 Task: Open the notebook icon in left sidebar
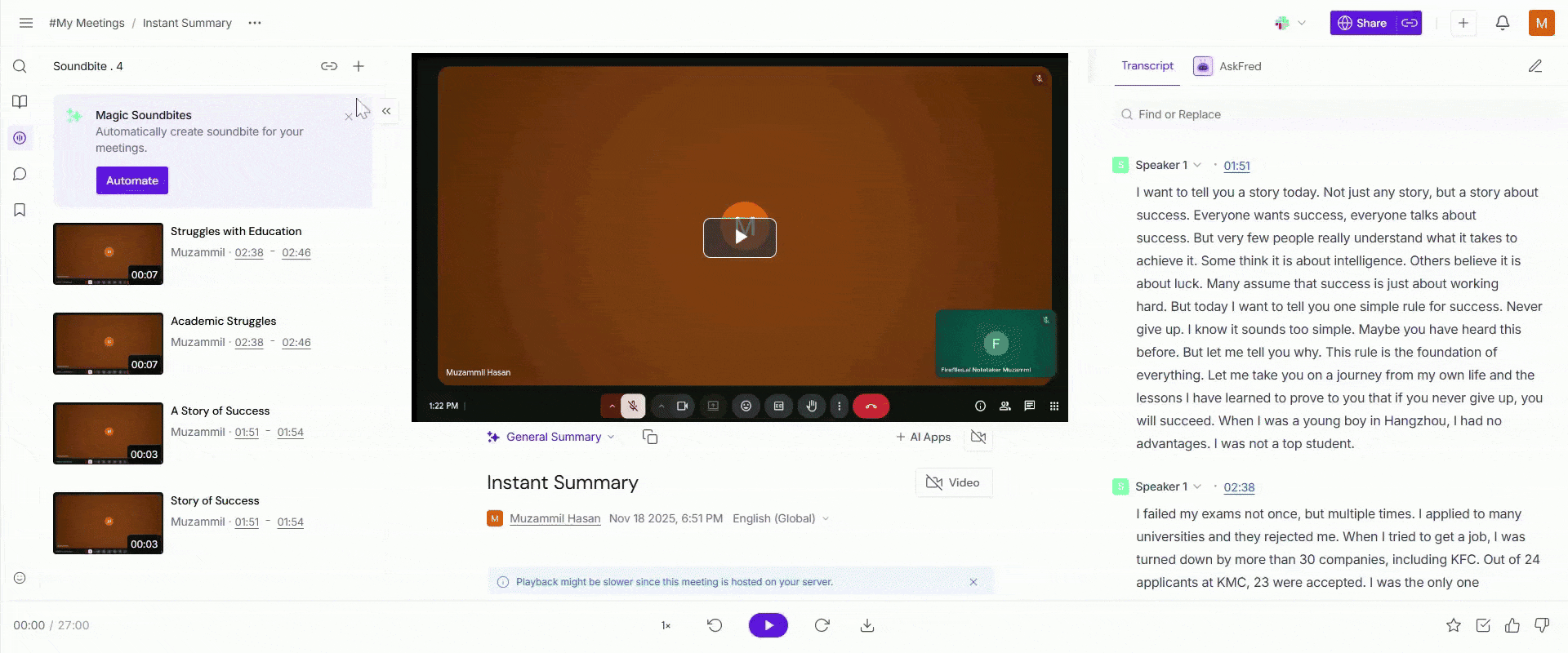(x=20, y=102)
